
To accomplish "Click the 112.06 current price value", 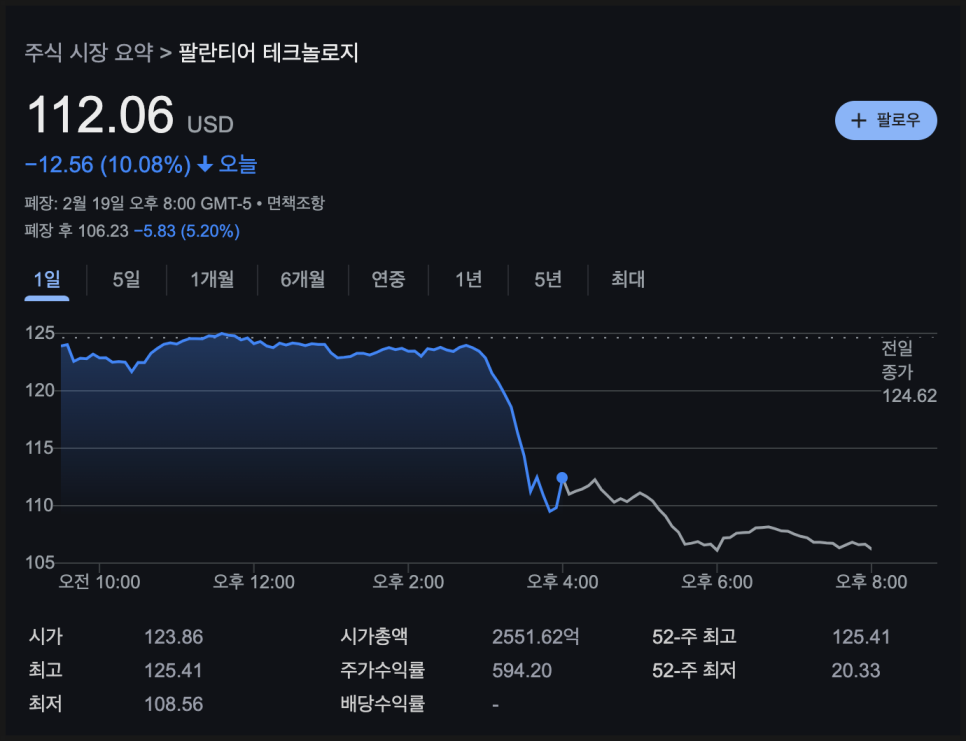I will [100, 115].
